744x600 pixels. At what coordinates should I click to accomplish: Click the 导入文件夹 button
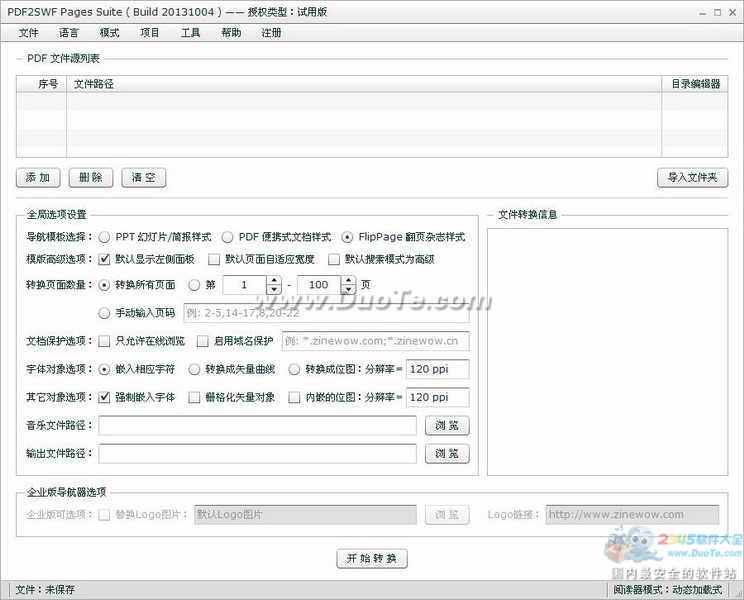(x=692, y=178)
